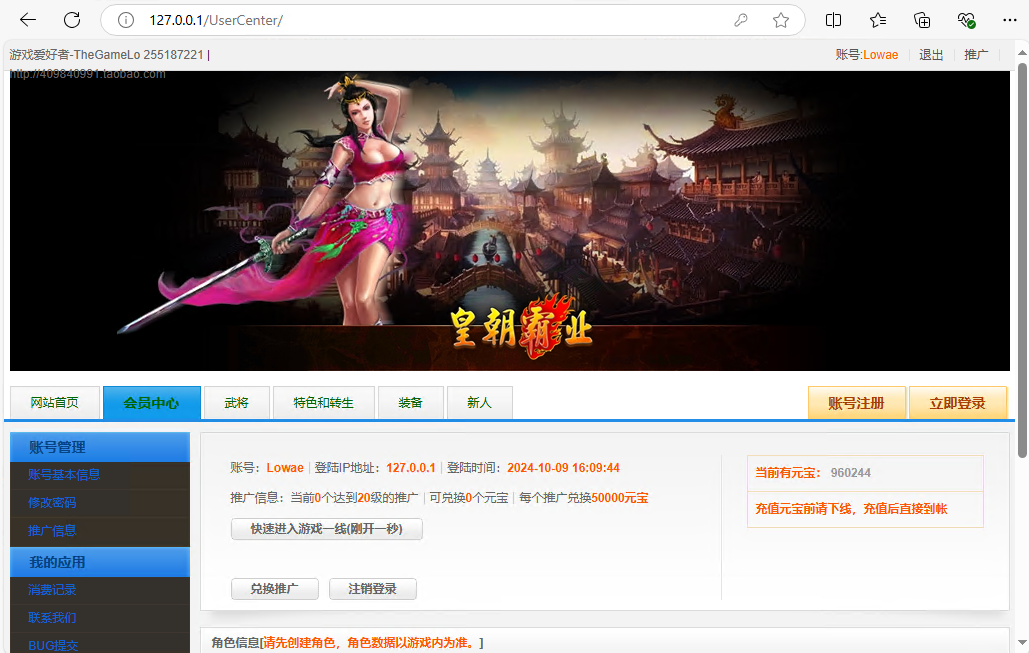Viewport: 1029px width, 653px height.
Task: Open browser essentials heart icon
Action: [966, 20]
